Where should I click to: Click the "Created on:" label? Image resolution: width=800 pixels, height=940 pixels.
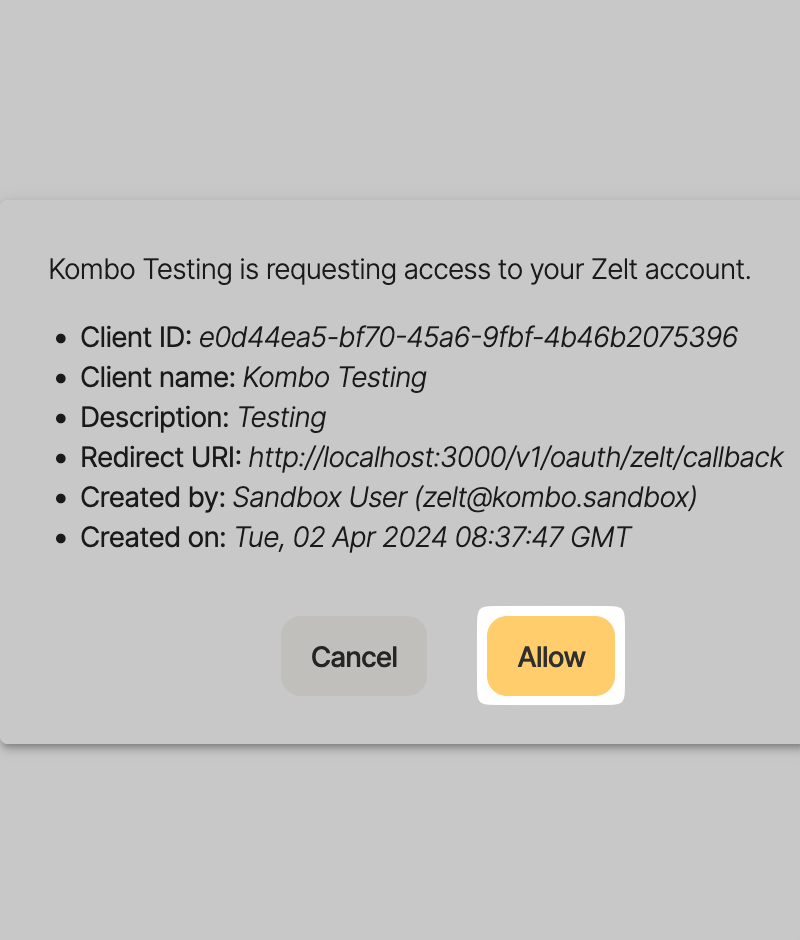[154, 538]
